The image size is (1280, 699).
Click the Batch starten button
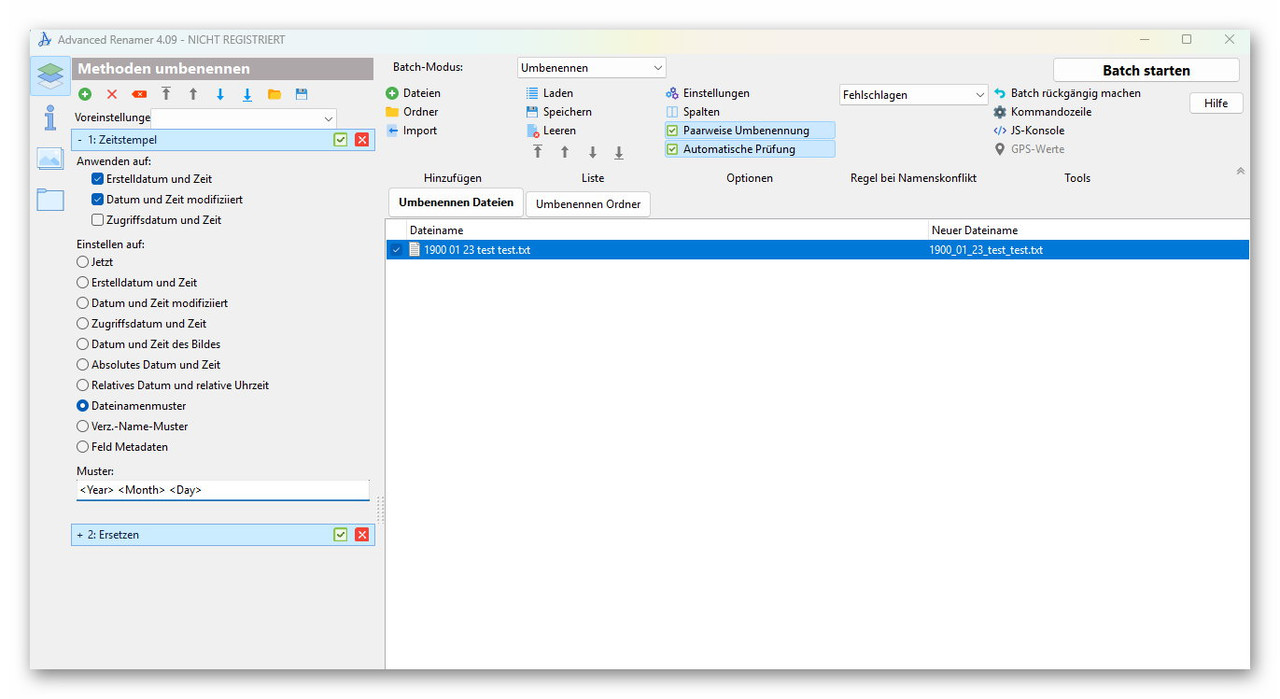click(1146, 70)
